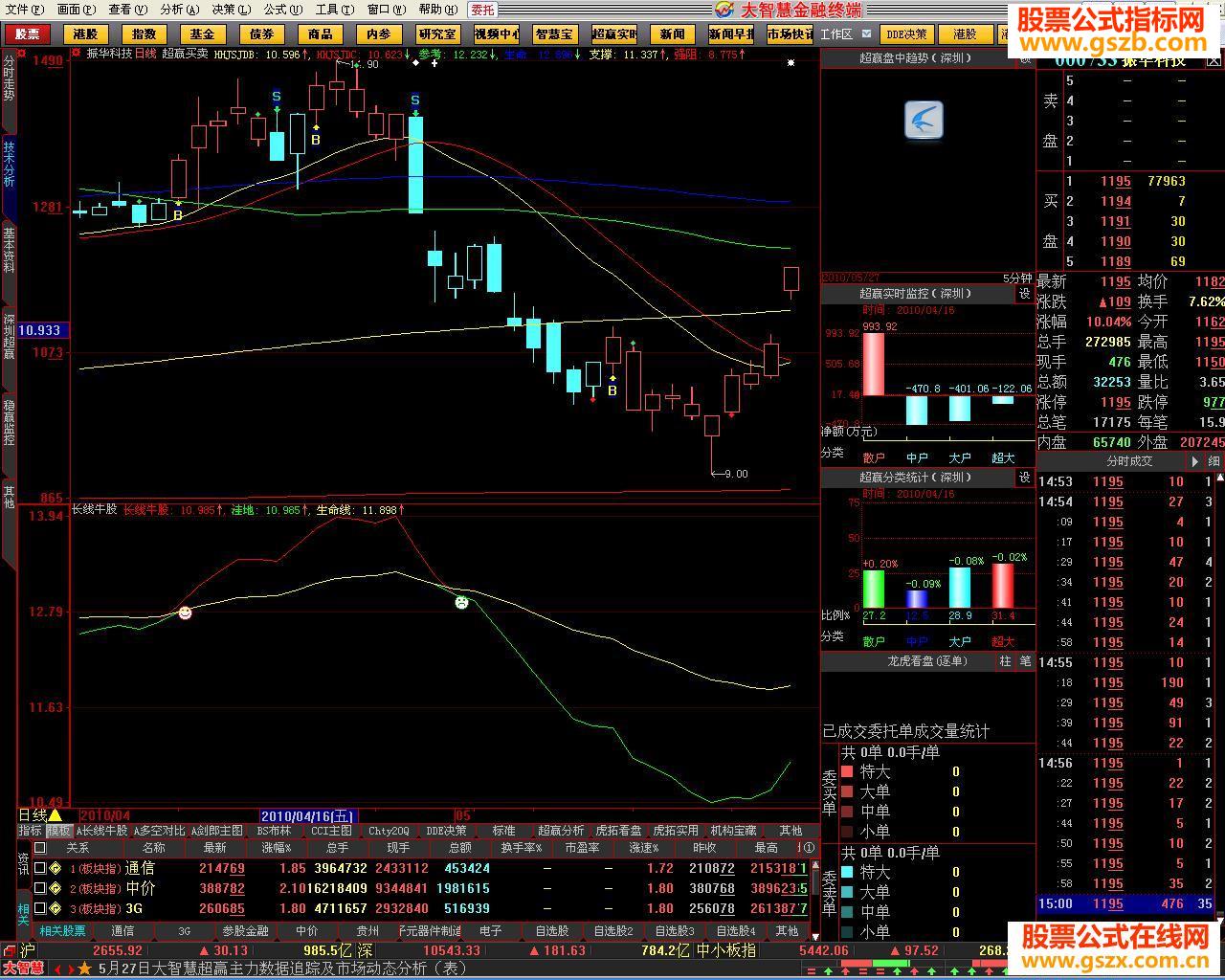Image resolution: width=1225 pixels, height=980 pixels.
Task: Click the 基金 toolbar button
Action: tap(203, 33)
